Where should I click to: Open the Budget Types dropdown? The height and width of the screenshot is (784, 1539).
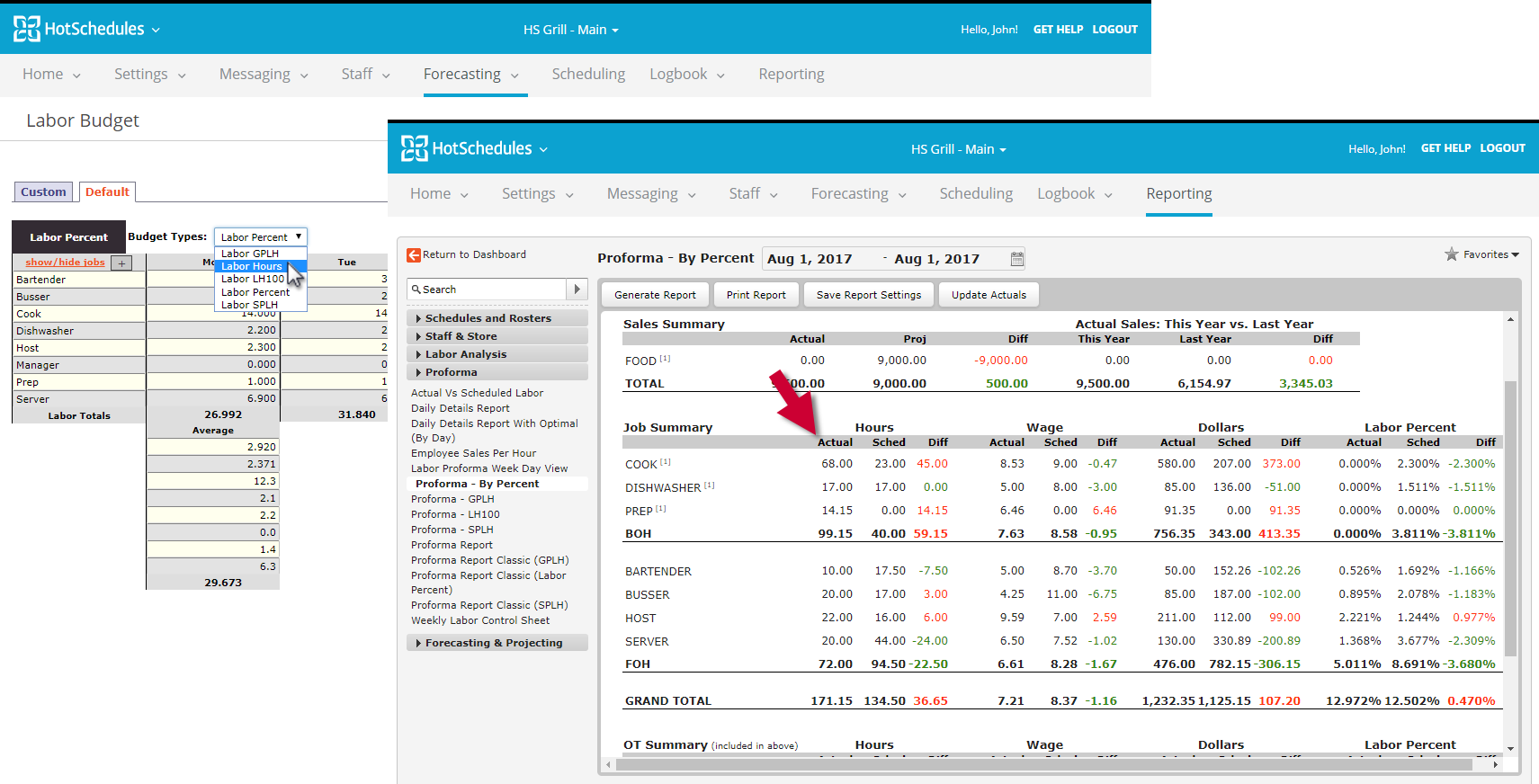(261, 237)
